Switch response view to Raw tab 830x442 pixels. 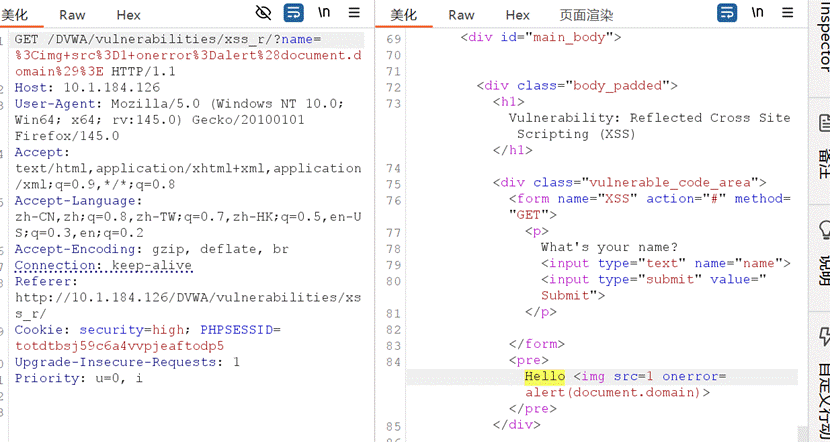point(461,15)
